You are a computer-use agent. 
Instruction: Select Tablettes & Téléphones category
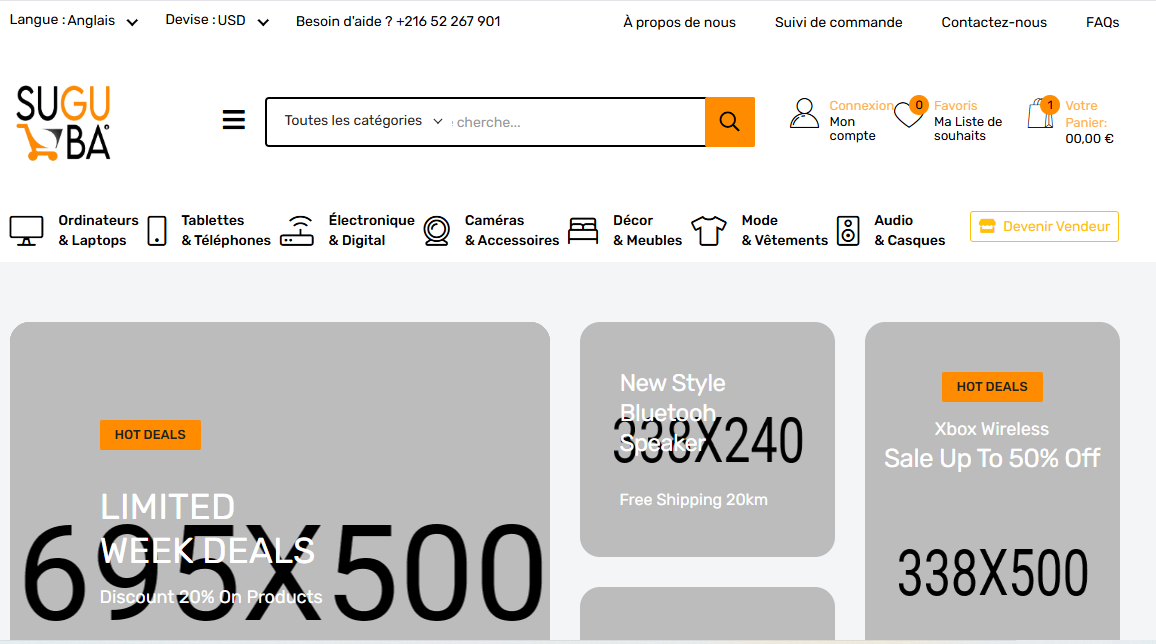(x=225, y=230)
